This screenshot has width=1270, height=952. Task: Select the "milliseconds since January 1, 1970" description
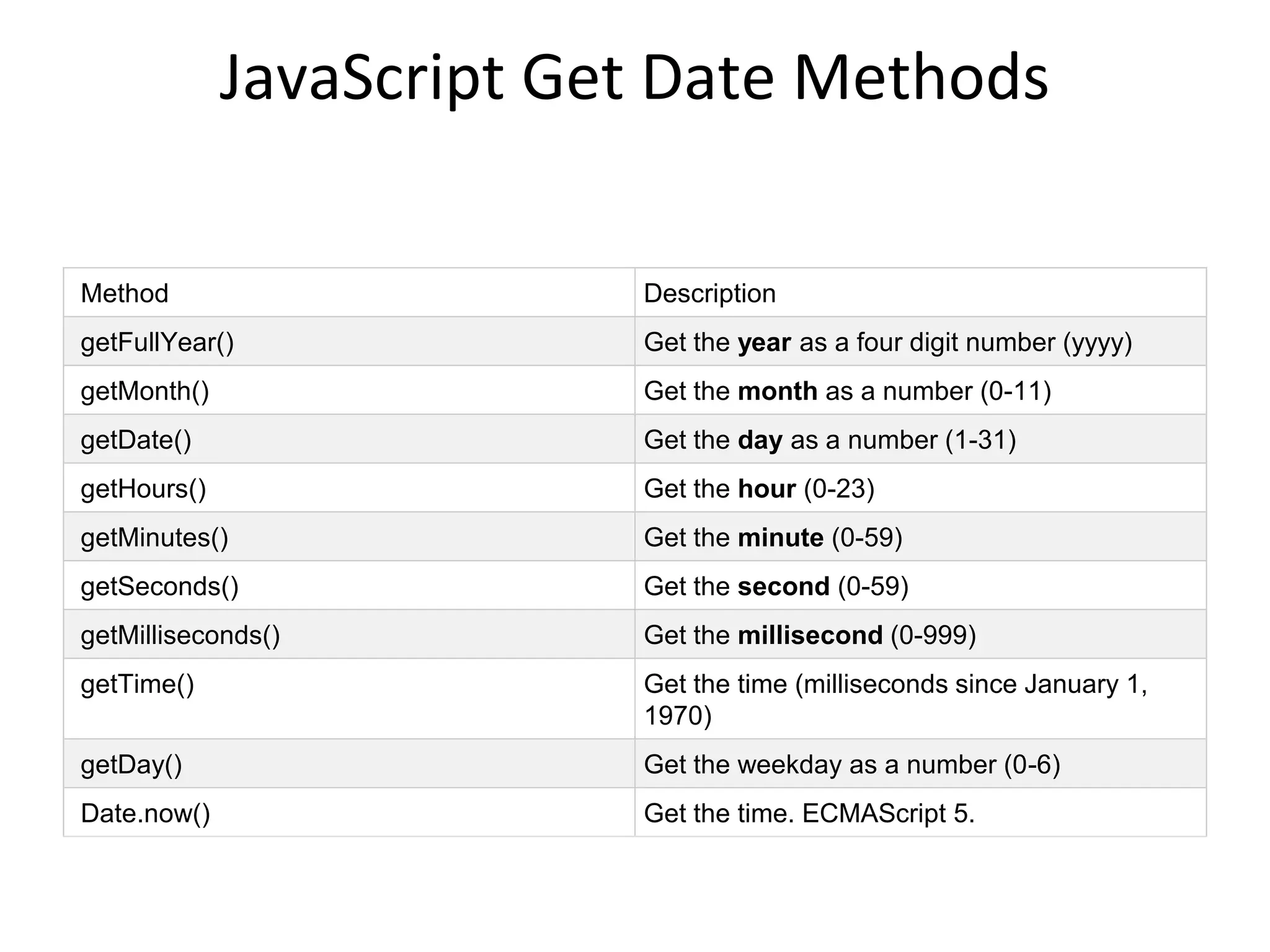click(895, 699)
